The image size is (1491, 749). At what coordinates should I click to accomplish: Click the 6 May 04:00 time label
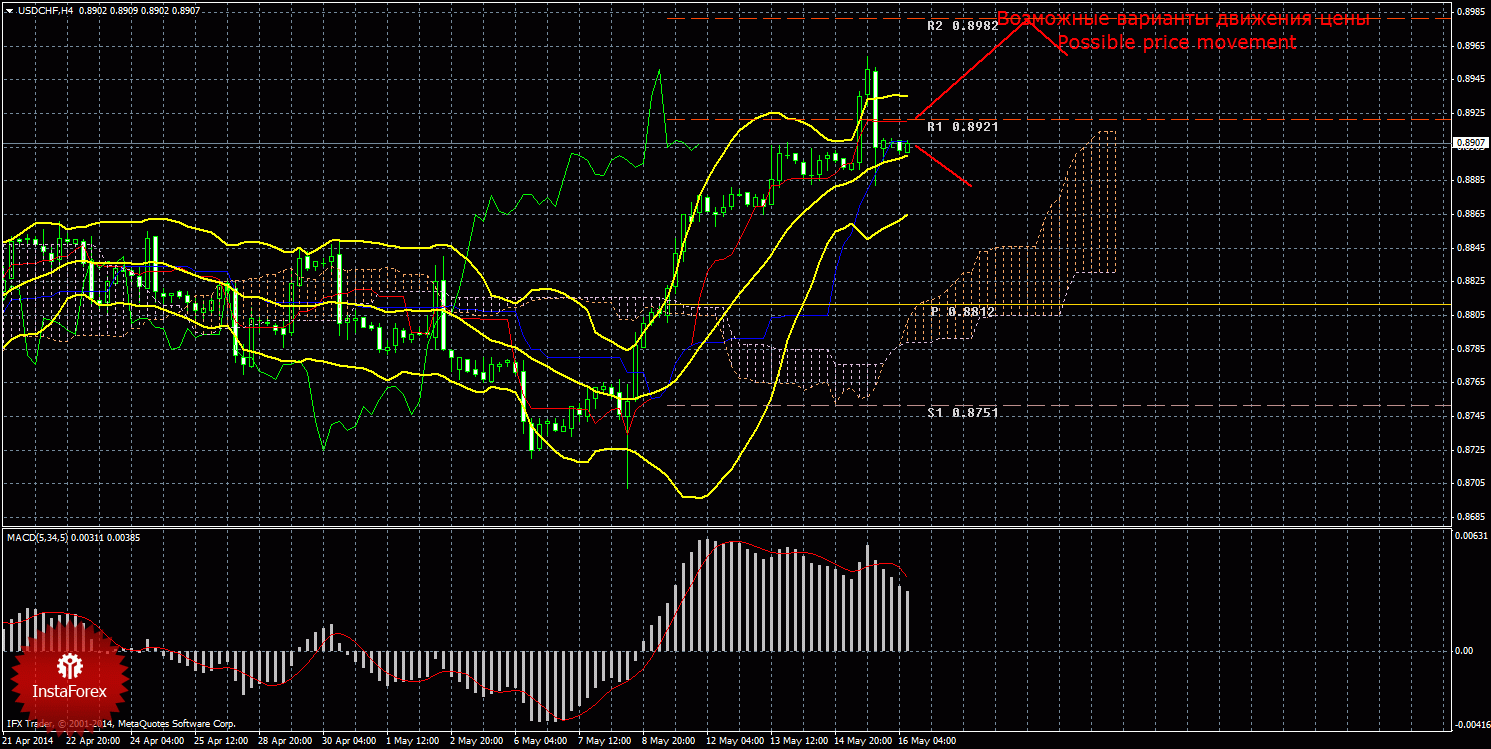point(539,742)
